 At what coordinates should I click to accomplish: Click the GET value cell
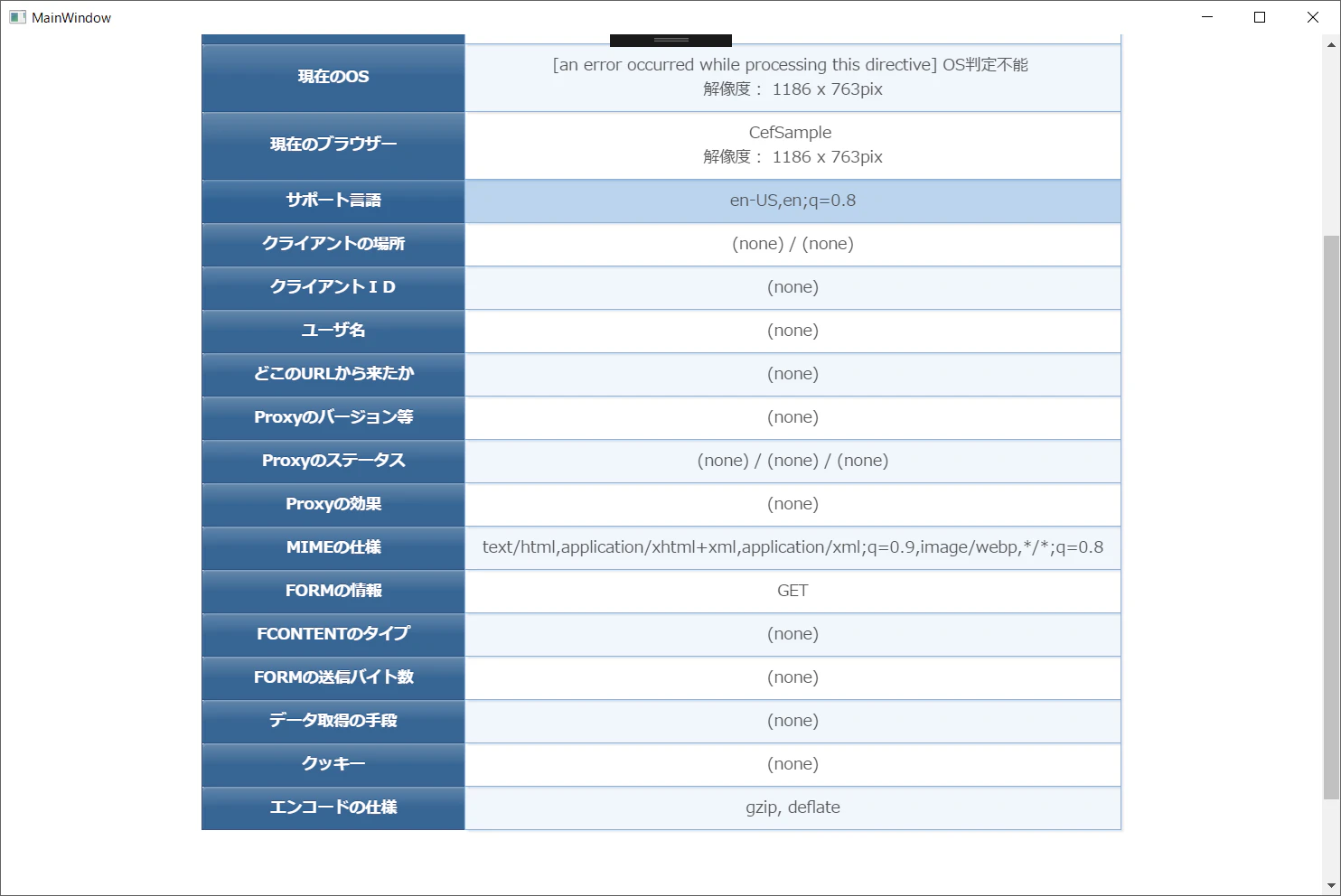(x=792, y=592)
